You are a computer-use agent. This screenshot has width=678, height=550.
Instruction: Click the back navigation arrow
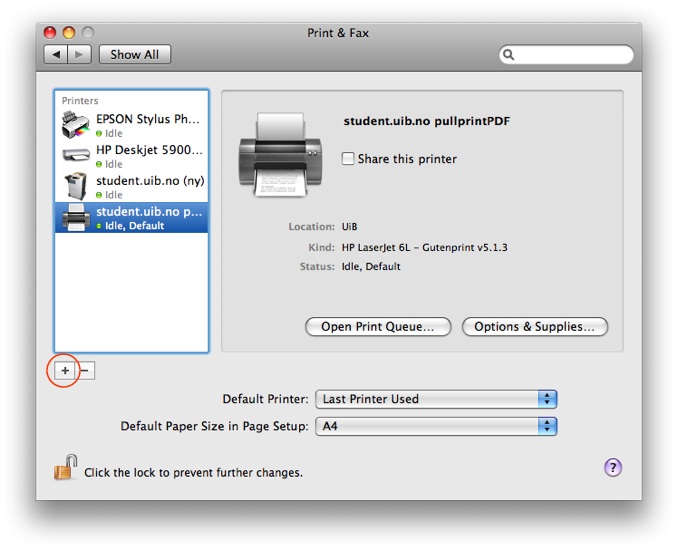click(56, 54)
